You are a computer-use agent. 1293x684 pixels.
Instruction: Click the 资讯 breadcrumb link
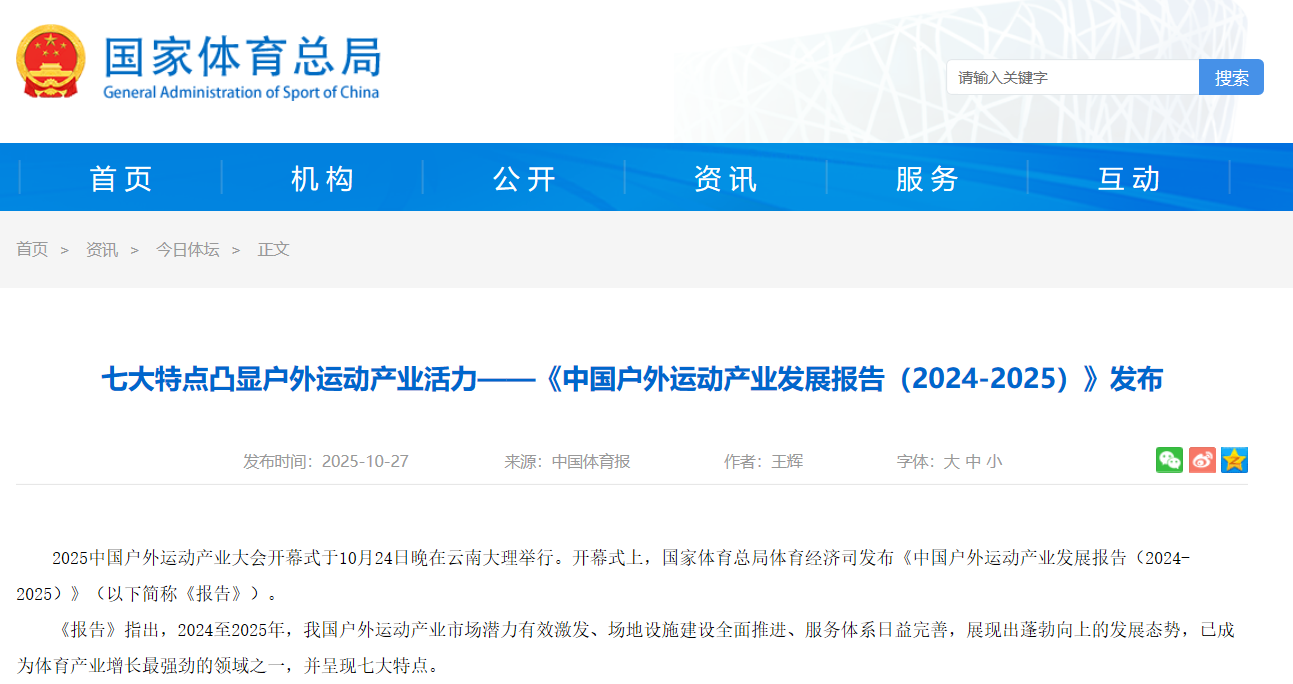click(101, 249)
